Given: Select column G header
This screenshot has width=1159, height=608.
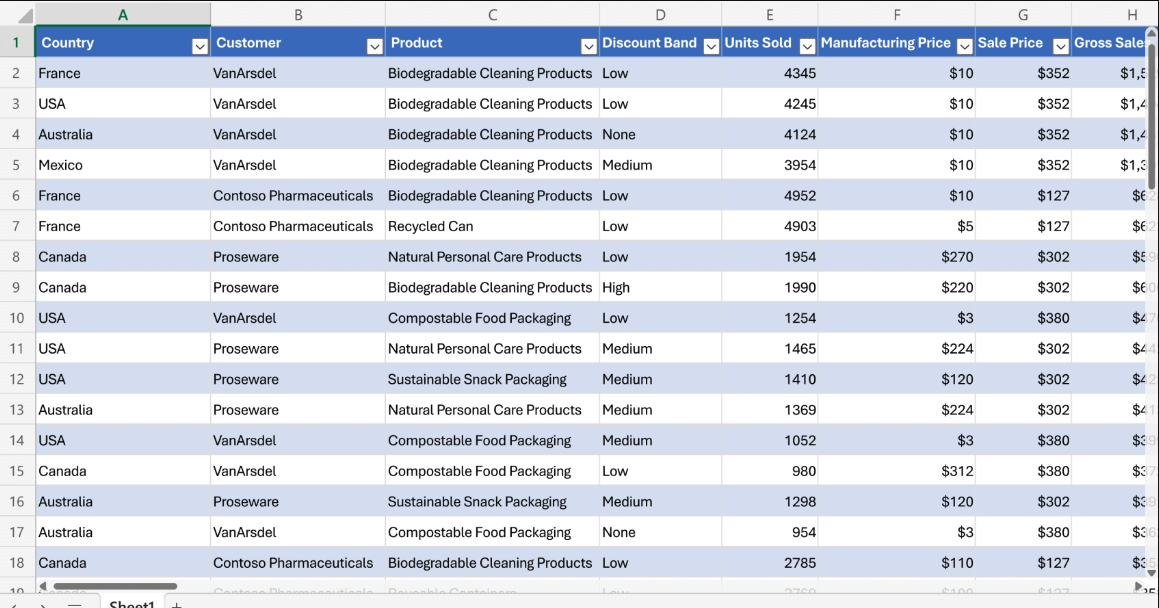Looking at the screenshot, I should (x=1023, y=15).
